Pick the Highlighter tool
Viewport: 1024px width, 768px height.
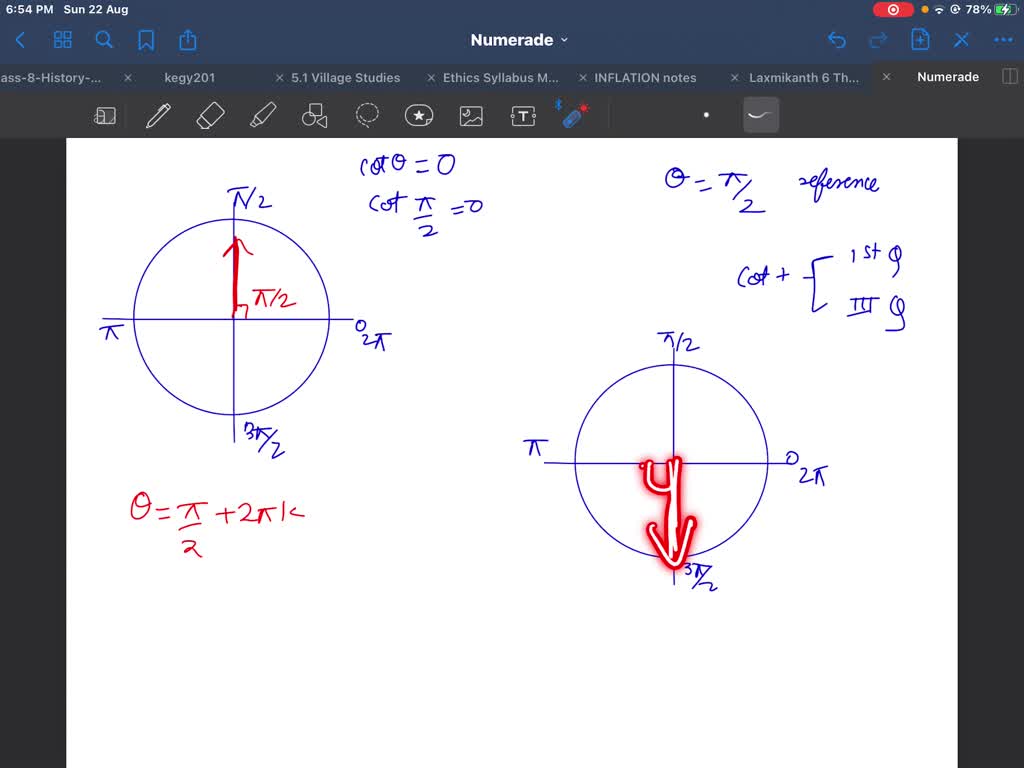[x=262, y=115]
